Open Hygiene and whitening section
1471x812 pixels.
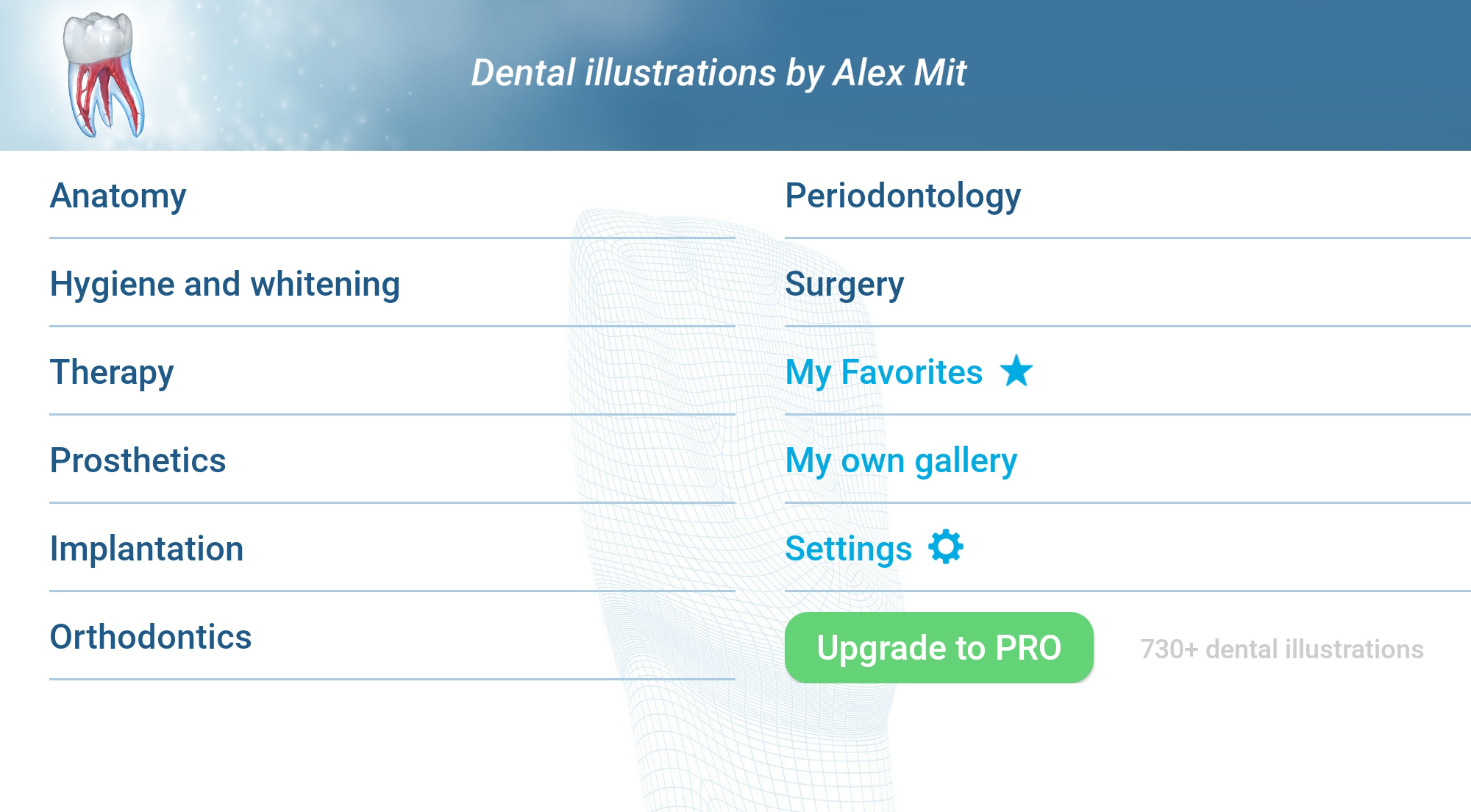(x=392, y=284)
